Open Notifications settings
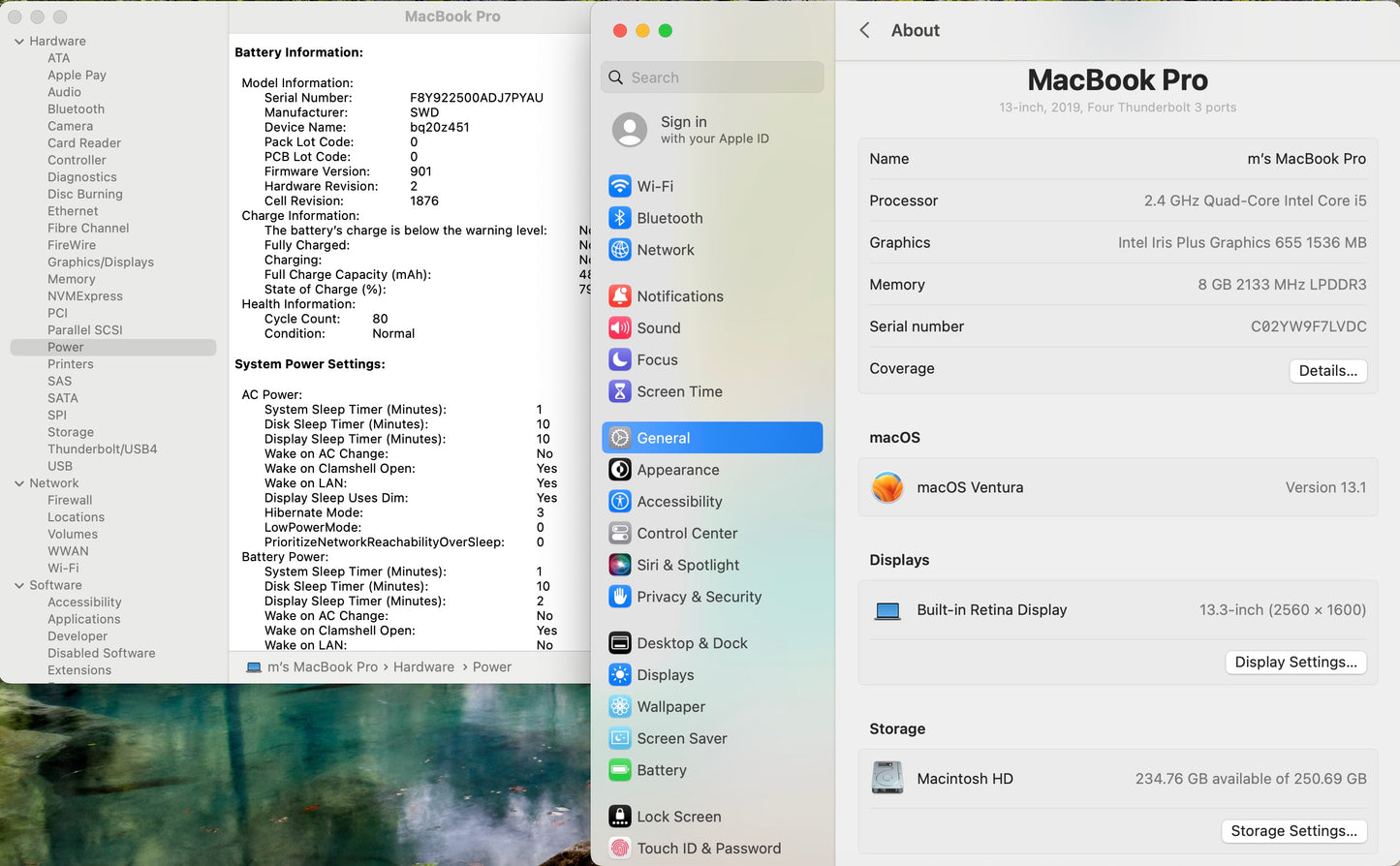The image size is (1400, 866). pyautogui.click(x=679, y=295)
